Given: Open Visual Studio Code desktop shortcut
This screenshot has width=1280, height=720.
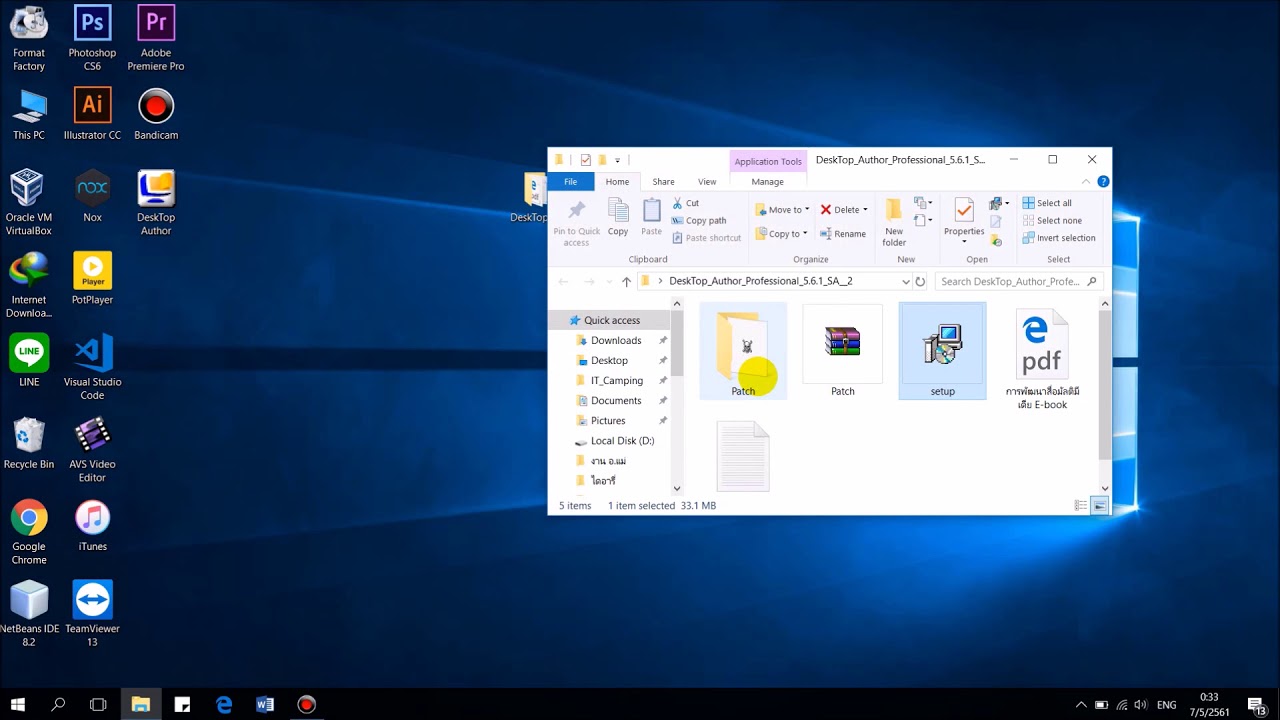Looking at the screenshot, I should tap(92, 367).
